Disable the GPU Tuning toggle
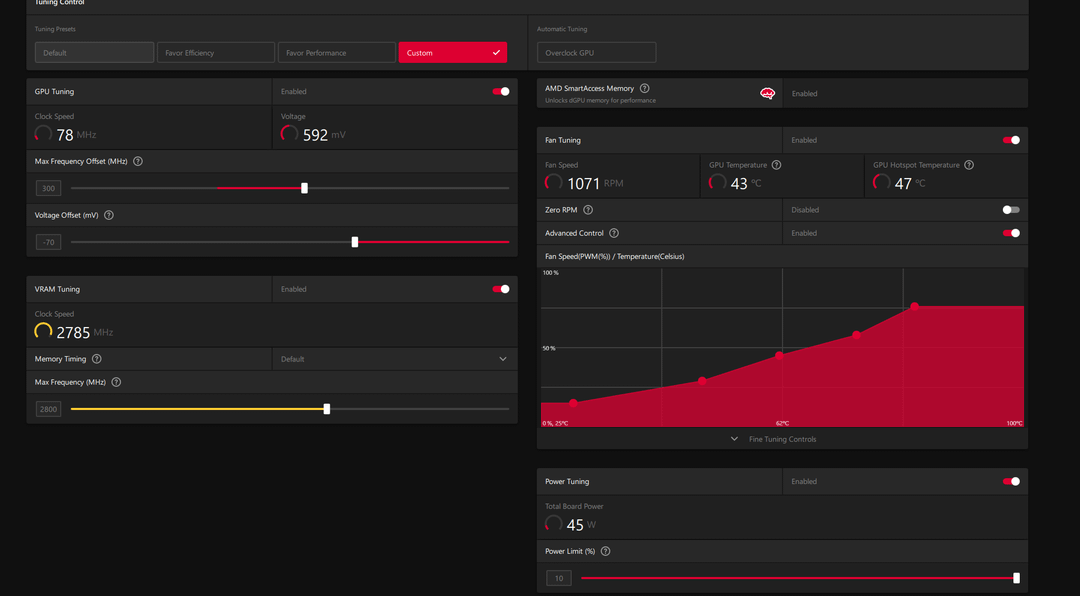 (x=501, y=91)
